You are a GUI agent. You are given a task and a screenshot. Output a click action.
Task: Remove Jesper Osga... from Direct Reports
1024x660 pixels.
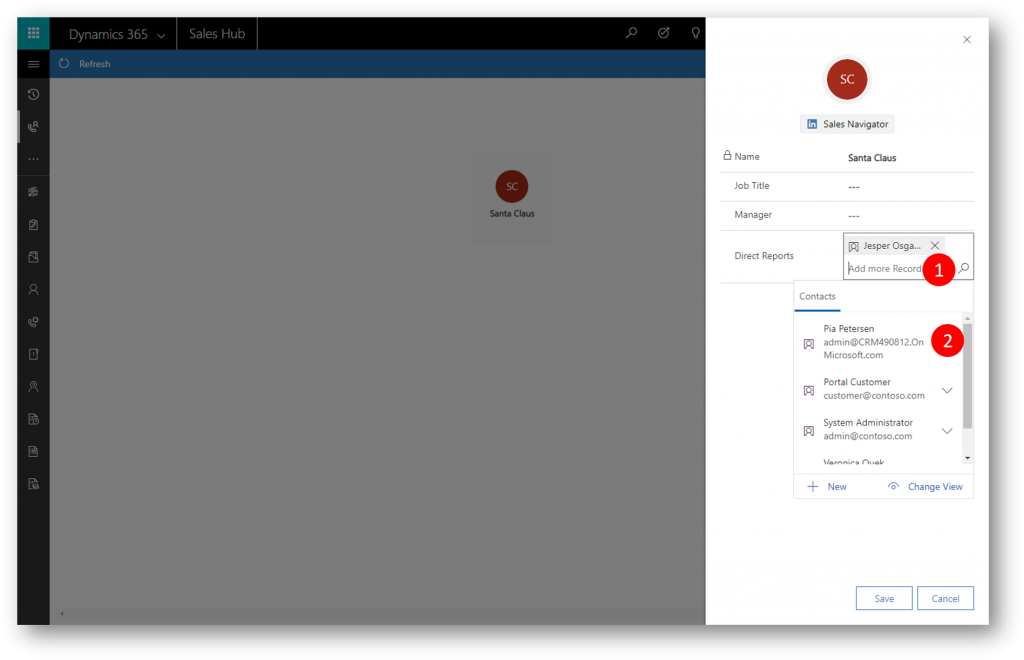[x=935, y=245]
